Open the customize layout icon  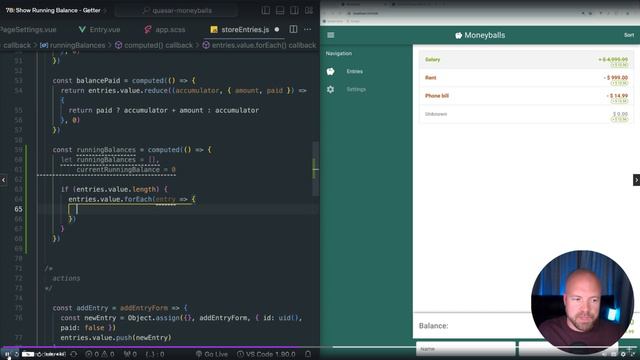309,10
